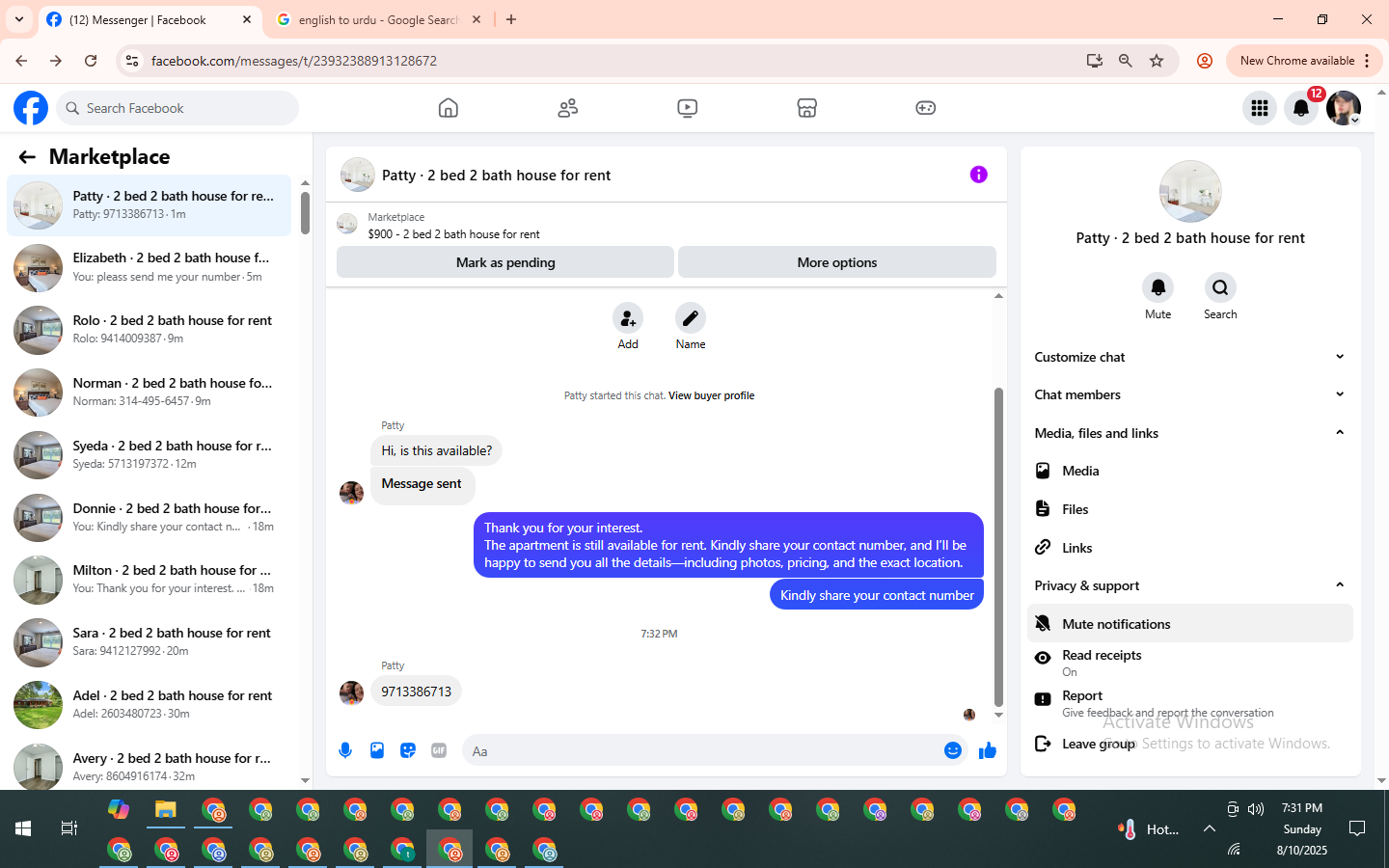Click the Mute bell icon in side panel

click(1158, 287)
